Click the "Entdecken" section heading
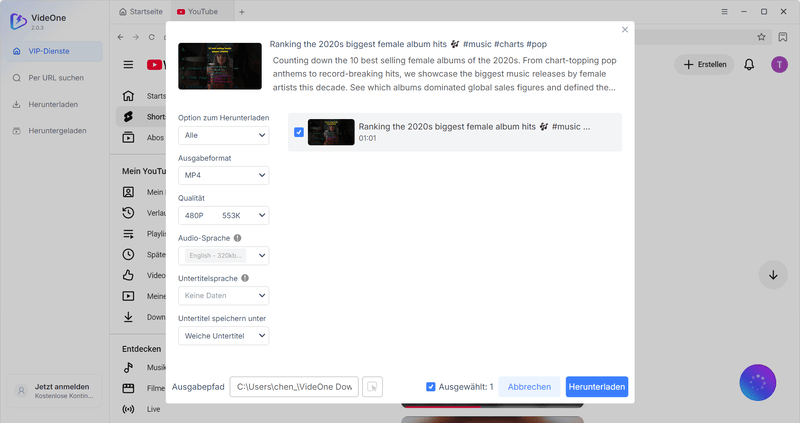Viewport: 800px width, 423px height. click(x=141, y=349)
